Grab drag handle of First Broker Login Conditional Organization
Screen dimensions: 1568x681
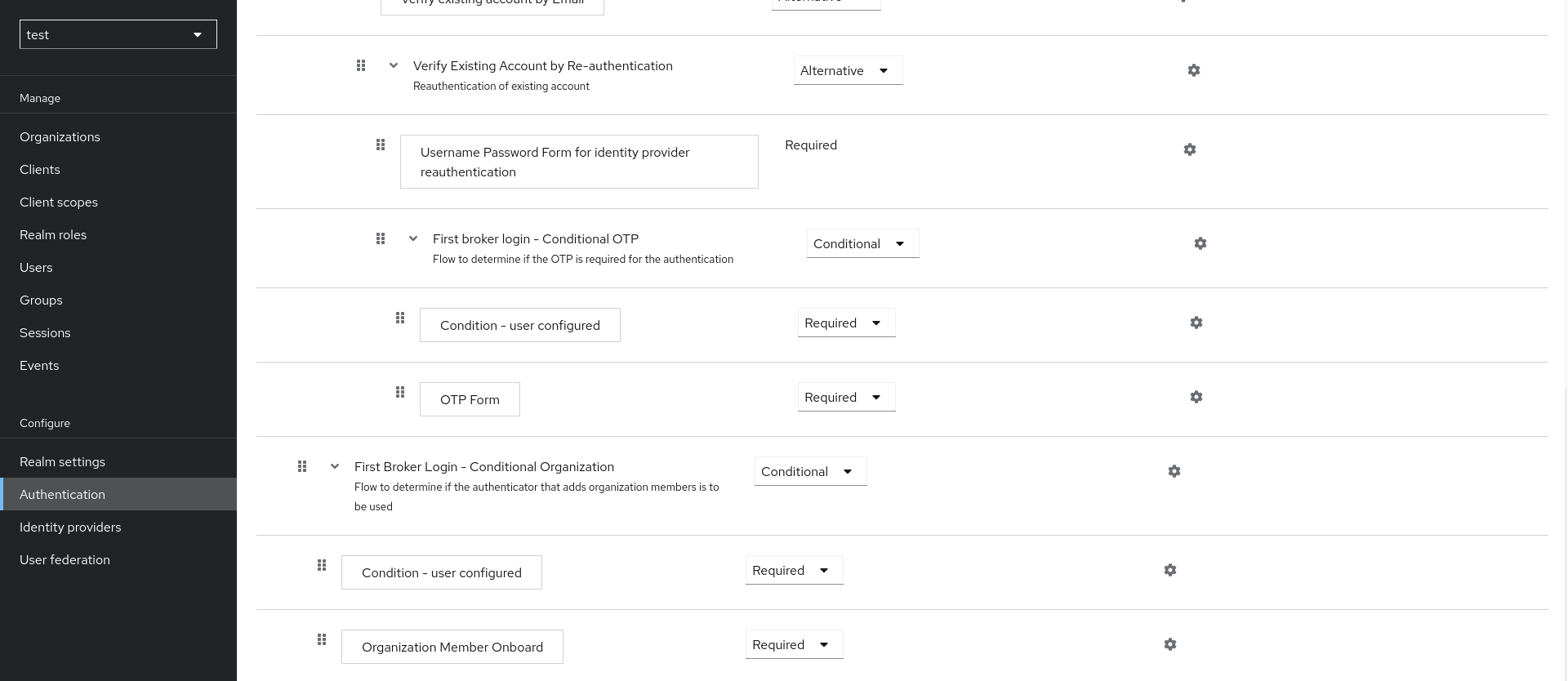coord(302,466)
